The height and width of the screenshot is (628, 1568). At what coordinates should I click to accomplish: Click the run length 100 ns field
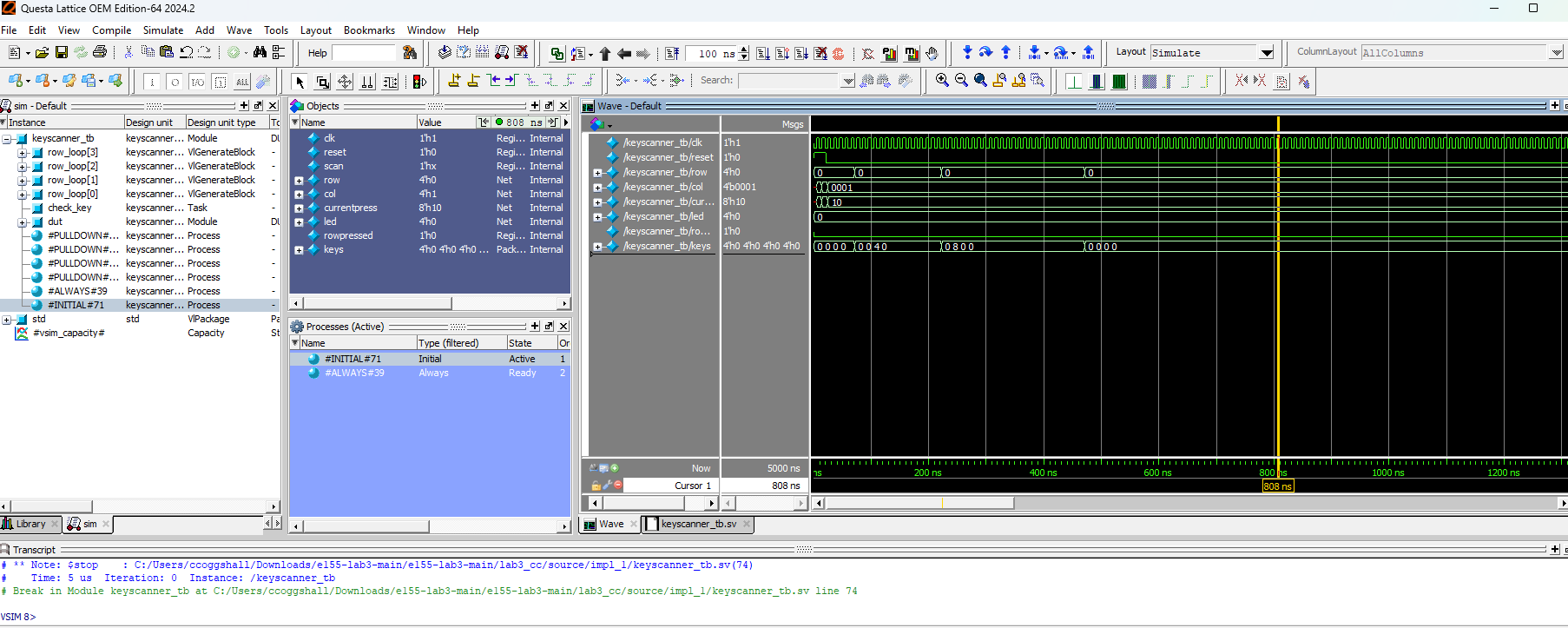(x=708, y=54)
